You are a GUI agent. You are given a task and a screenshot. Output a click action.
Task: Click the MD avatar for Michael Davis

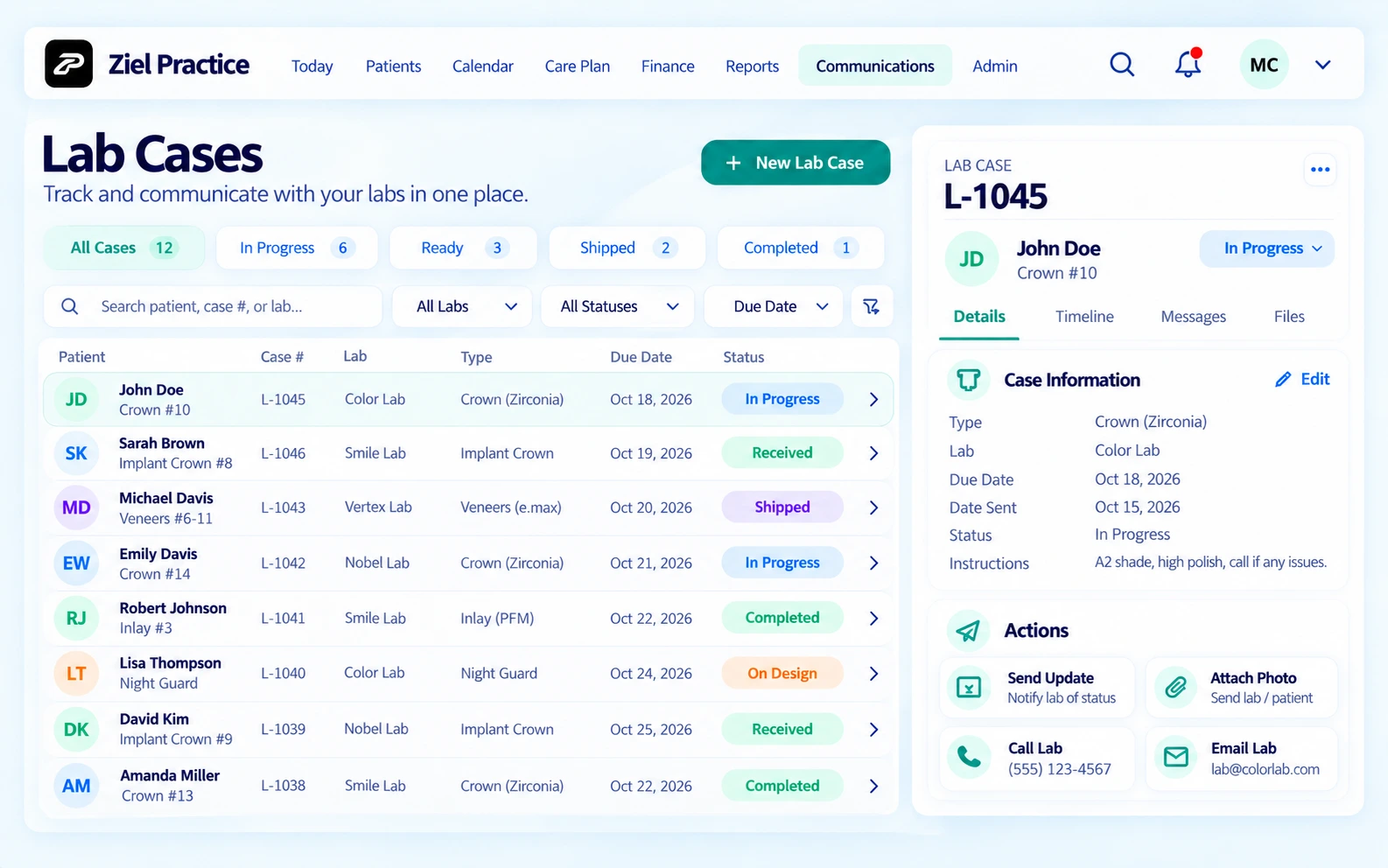[76, 507]
